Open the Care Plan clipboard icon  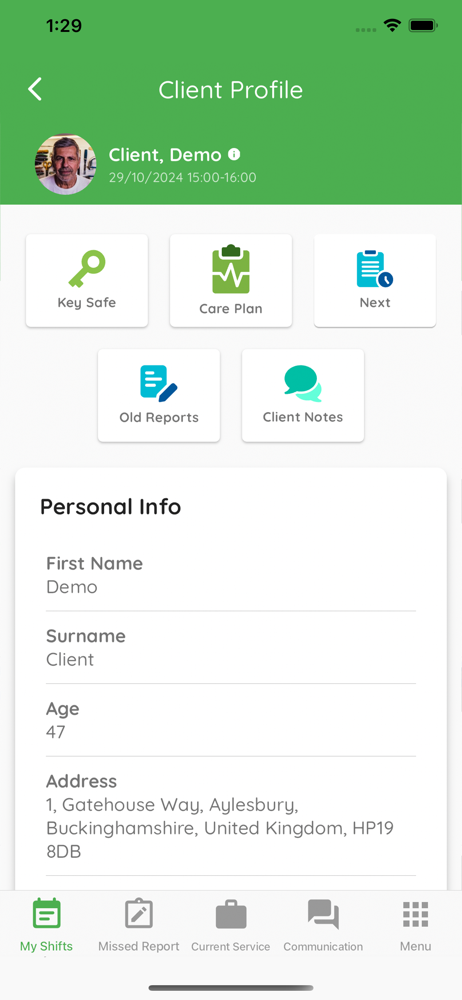point(231,269)
